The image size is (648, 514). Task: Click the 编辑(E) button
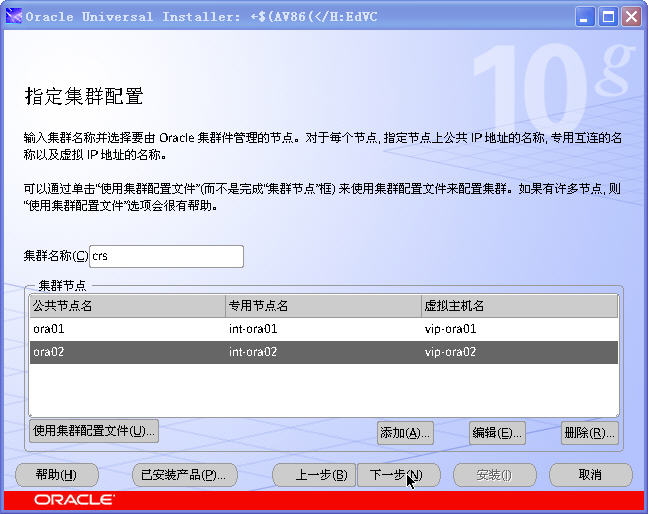point(497,433)
